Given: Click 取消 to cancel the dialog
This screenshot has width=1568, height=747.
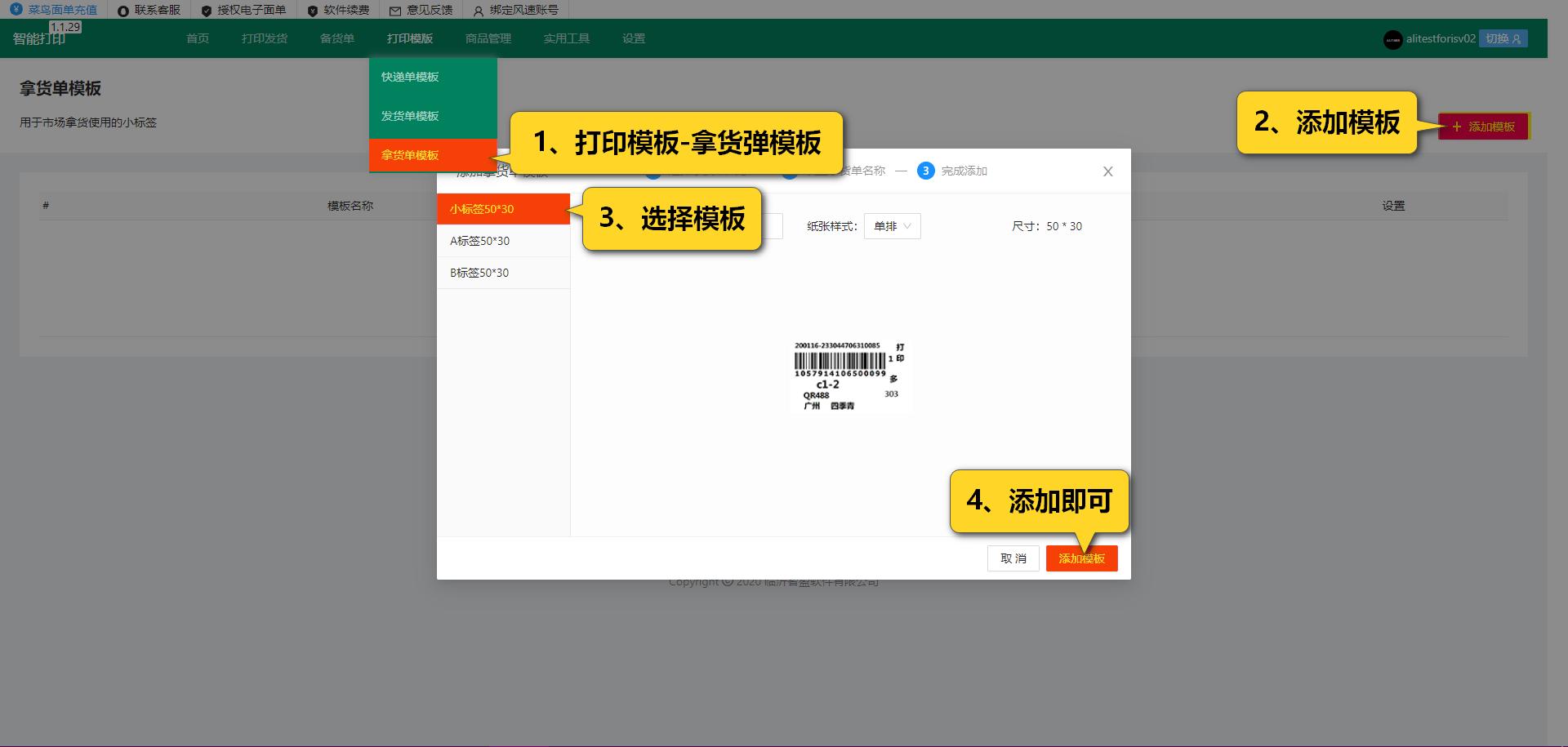Looking at the screenshot, I should [1013, 558].
